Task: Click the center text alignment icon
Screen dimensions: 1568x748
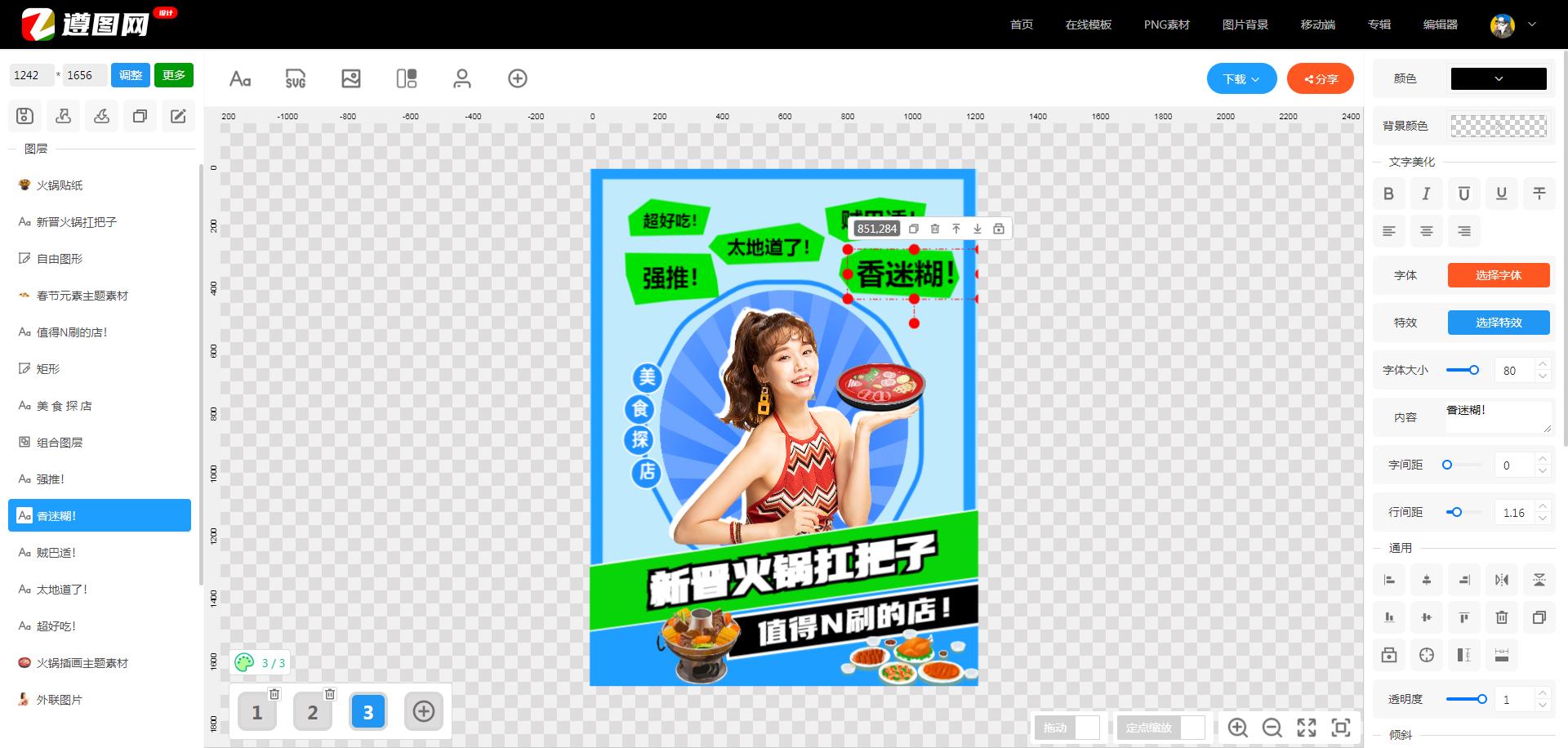Action: pyautogui.click(x=1426, y=231)
